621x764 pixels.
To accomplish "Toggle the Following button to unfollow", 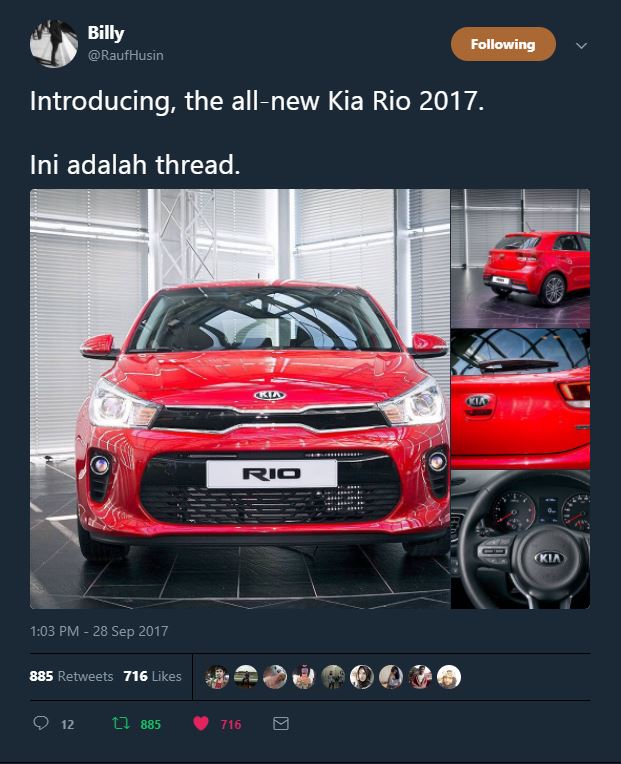I will pyautogui.click(x=503, y=44).
